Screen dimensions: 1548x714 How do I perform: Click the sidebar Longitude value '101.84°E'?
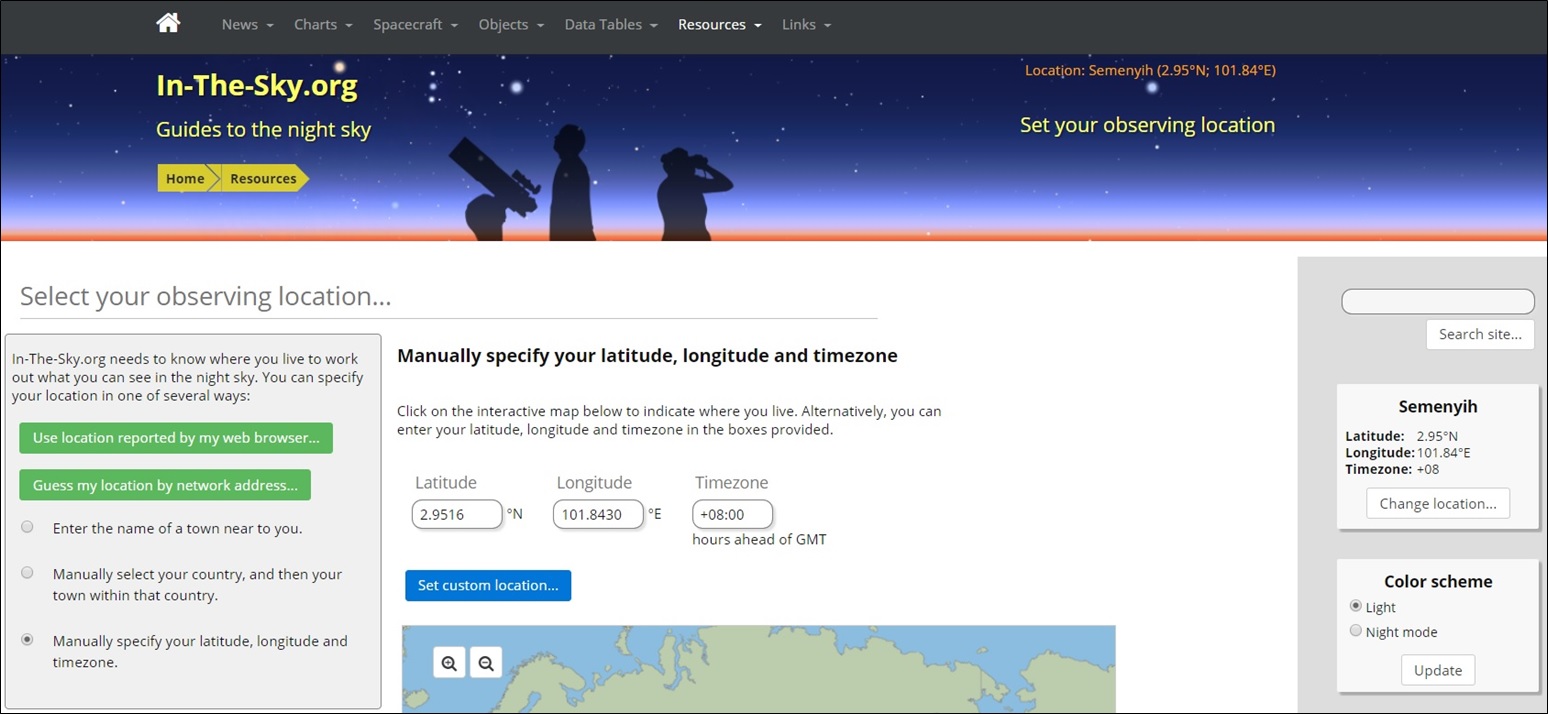coord(1444,453)
